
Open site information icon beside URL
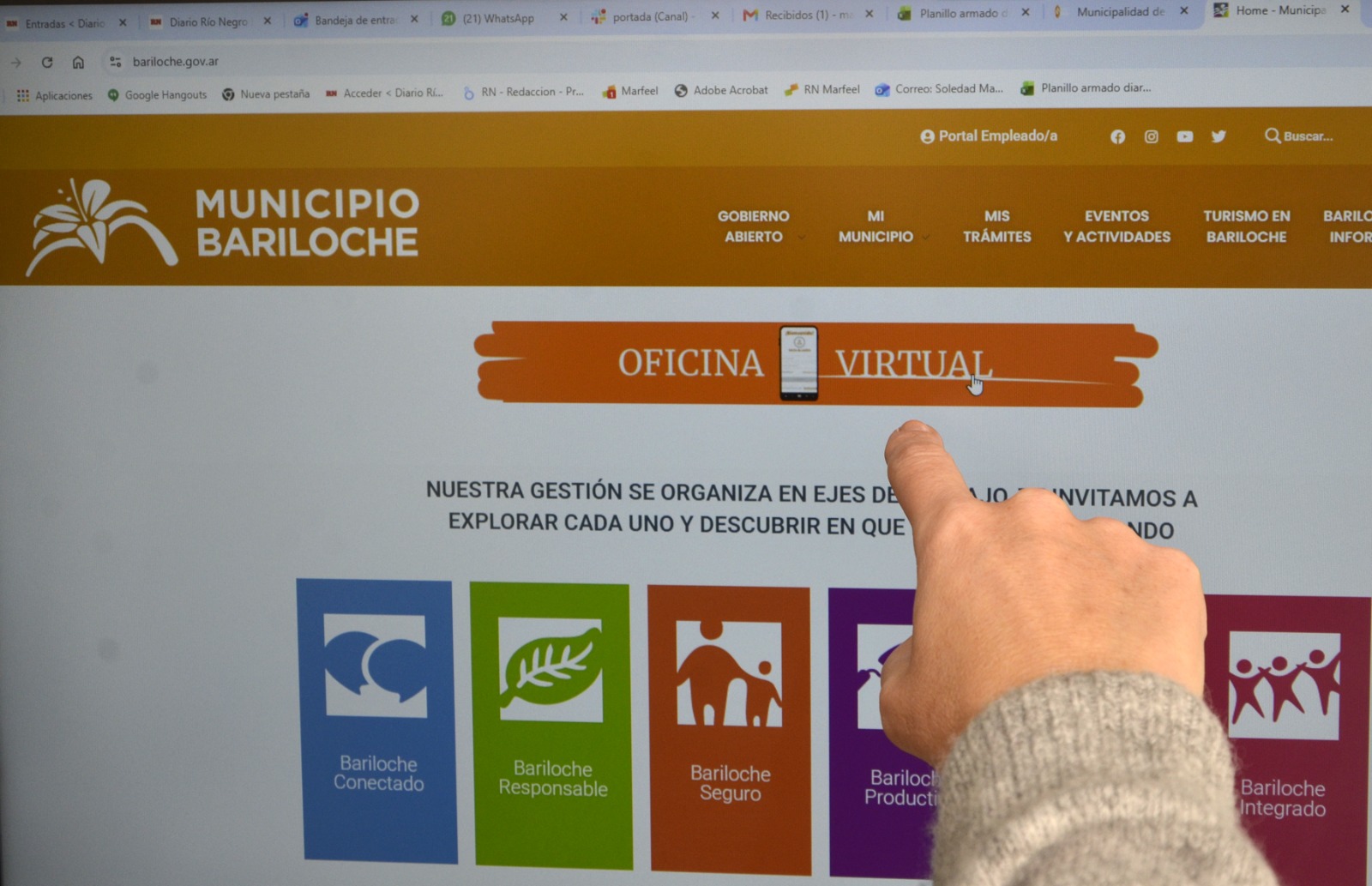tap(115, 62)
